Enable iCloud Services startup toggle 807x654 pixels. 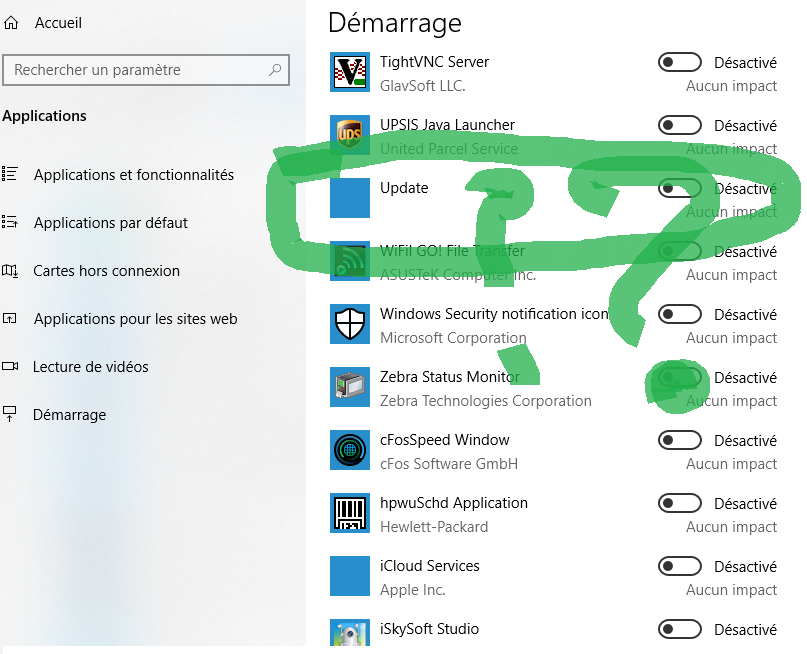(679, 566)
